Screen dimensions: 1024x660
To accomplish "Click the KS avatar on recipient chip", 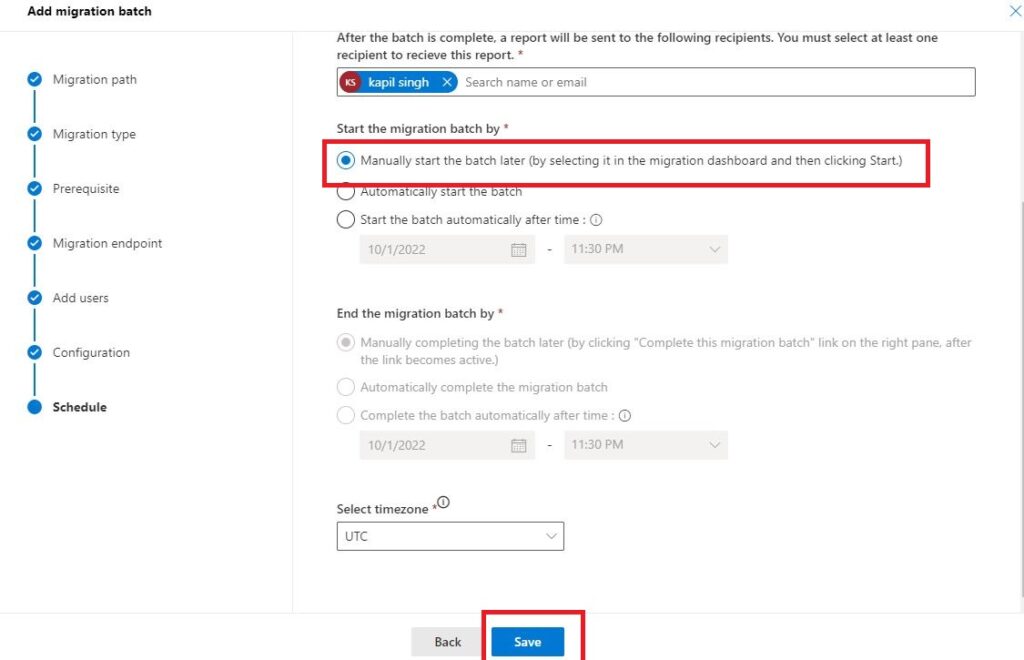I will click(x=350, y=81).
